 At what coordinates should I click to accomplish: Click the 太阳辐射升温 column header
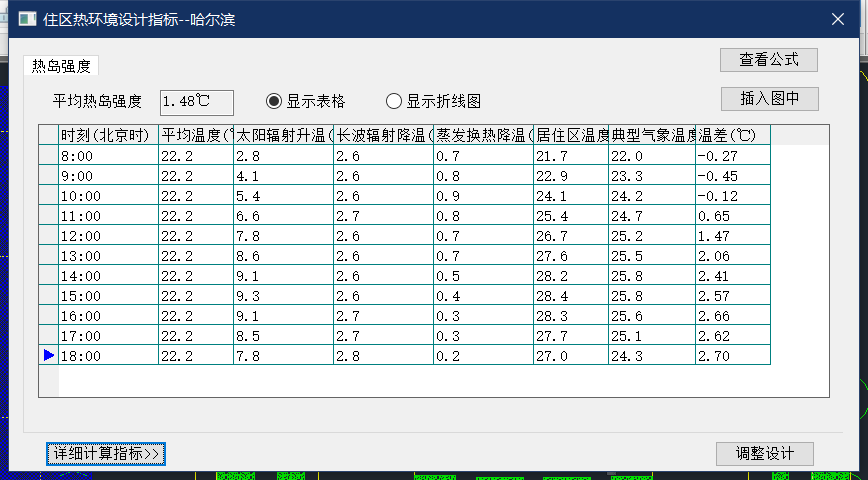click(283, 135)
